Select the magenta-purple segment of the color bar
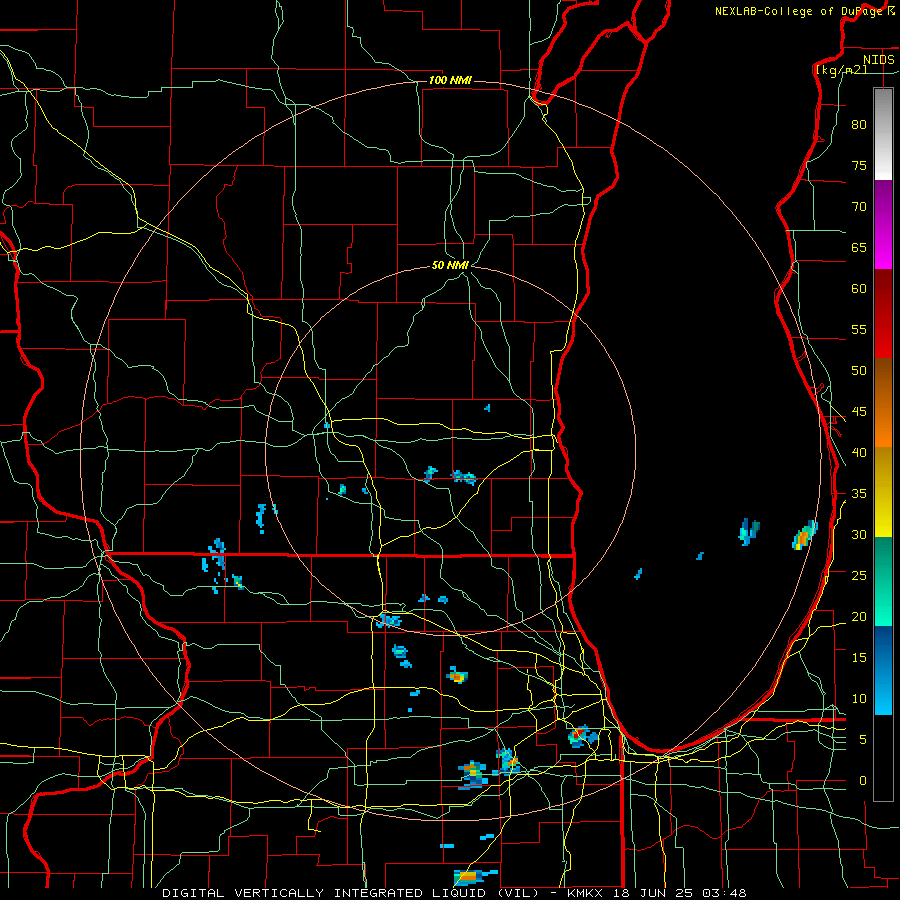Viewport: 900px width, 900px height. 883,225
